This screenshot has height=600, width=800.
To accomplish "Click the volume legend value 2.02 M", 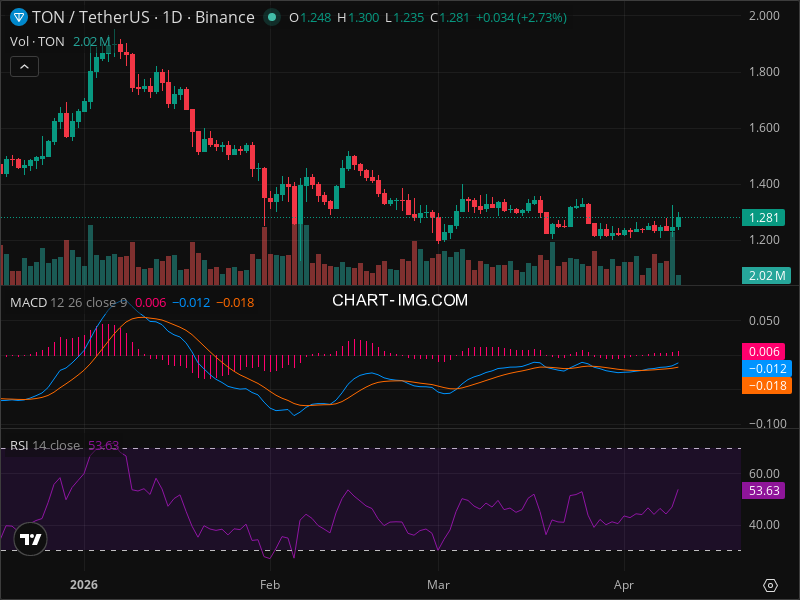I will click(x=91, y=42).
